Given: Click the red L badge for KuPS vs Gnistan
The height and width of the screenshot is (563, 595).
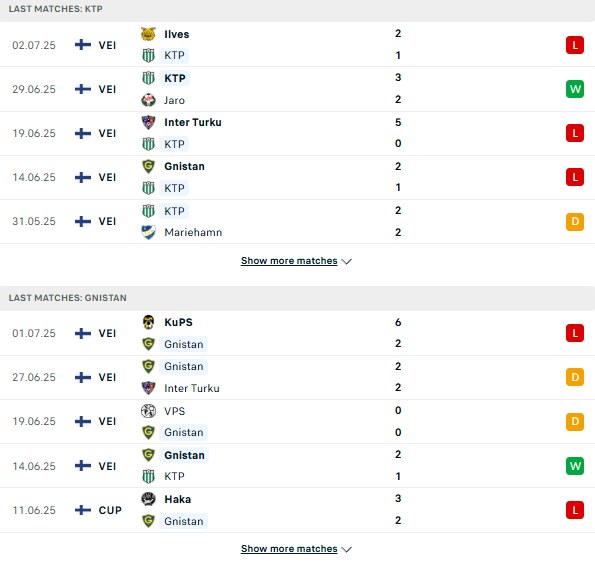Looking at the screenshot, I should [575, 333].
